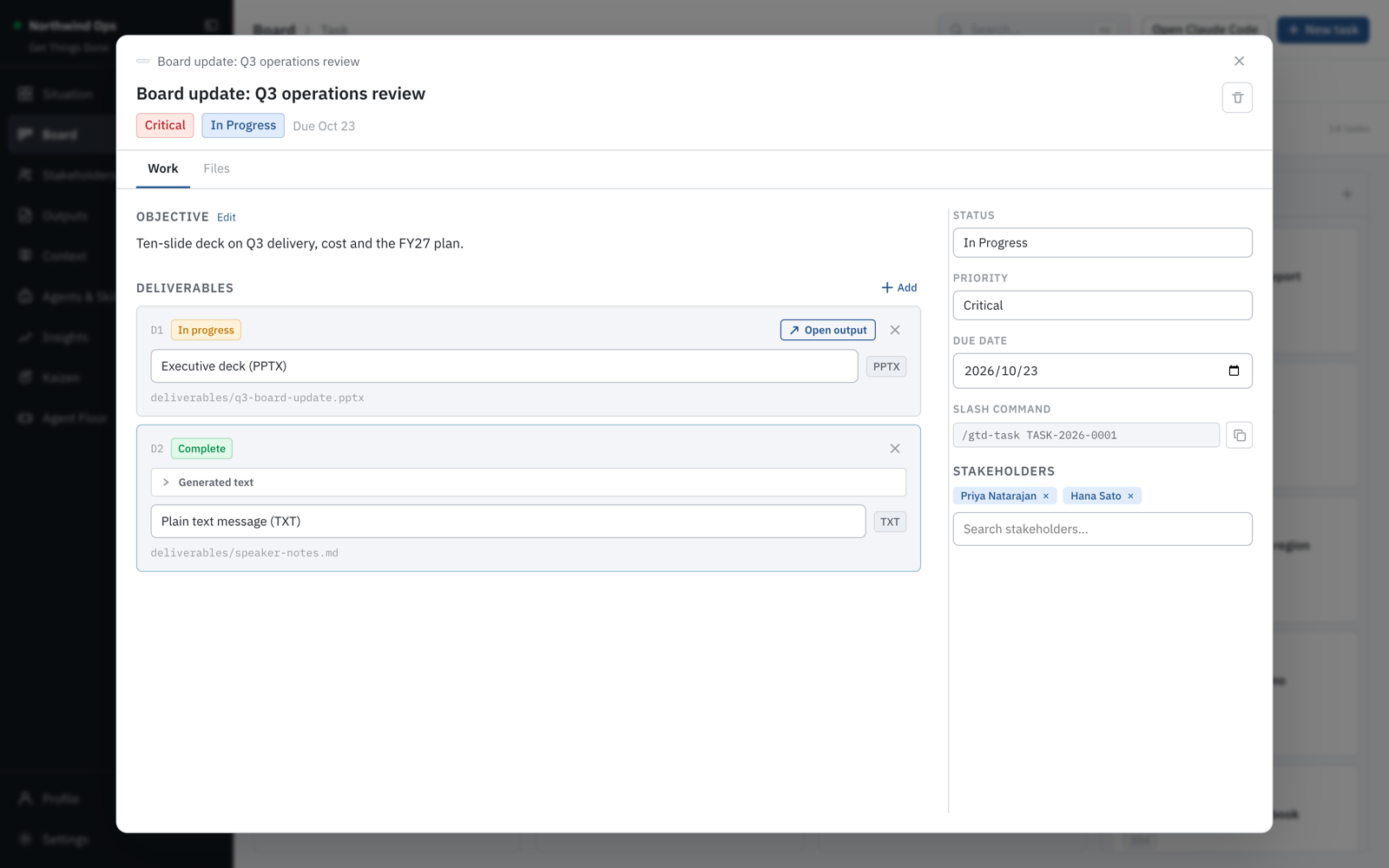Click the Open output button
The height and width of the screenshot is (868, 1389).
click(827, 330)
